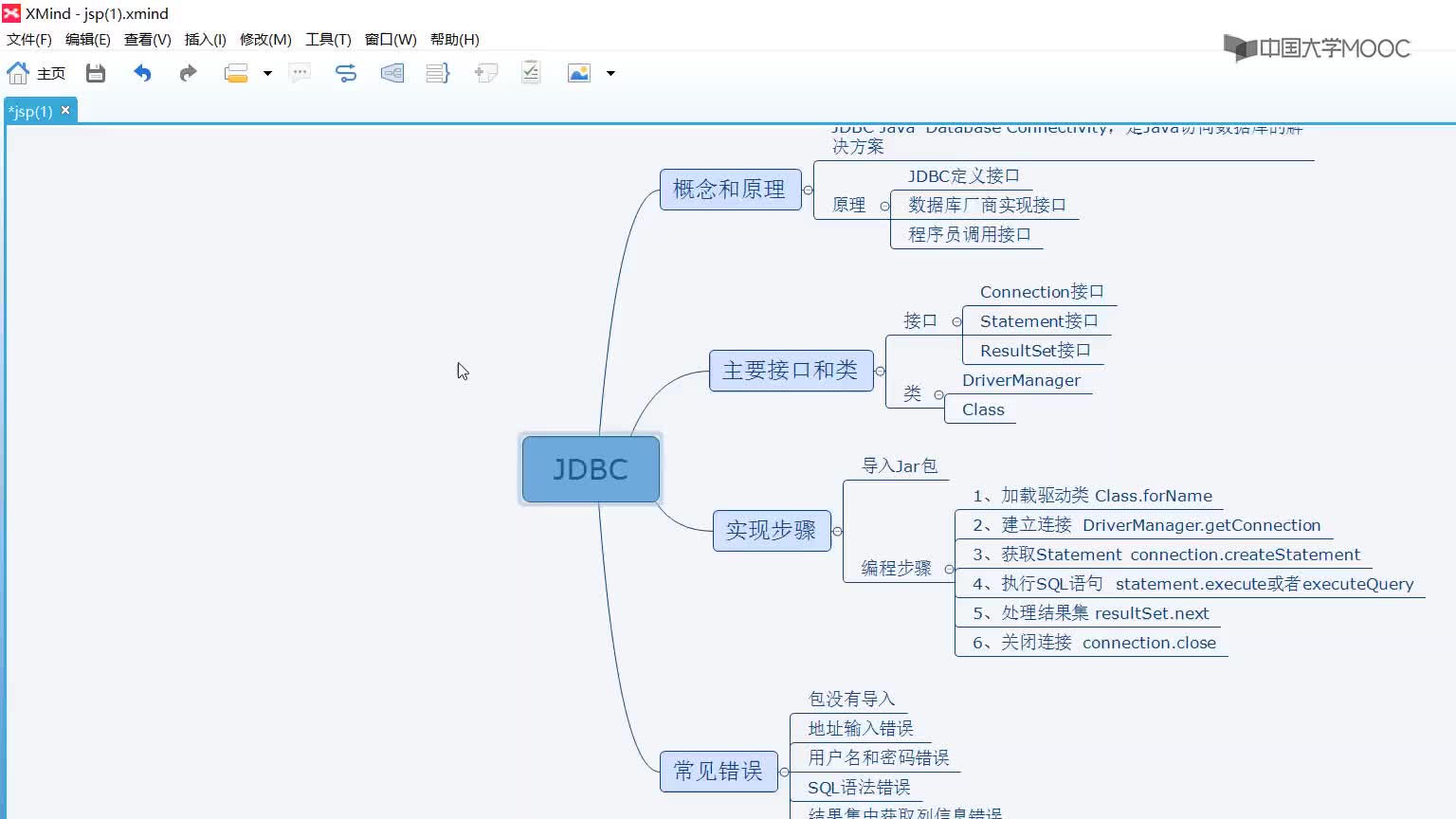Redo the last undone action
This screenshot has width=1456, height=819.
[188, 73]
